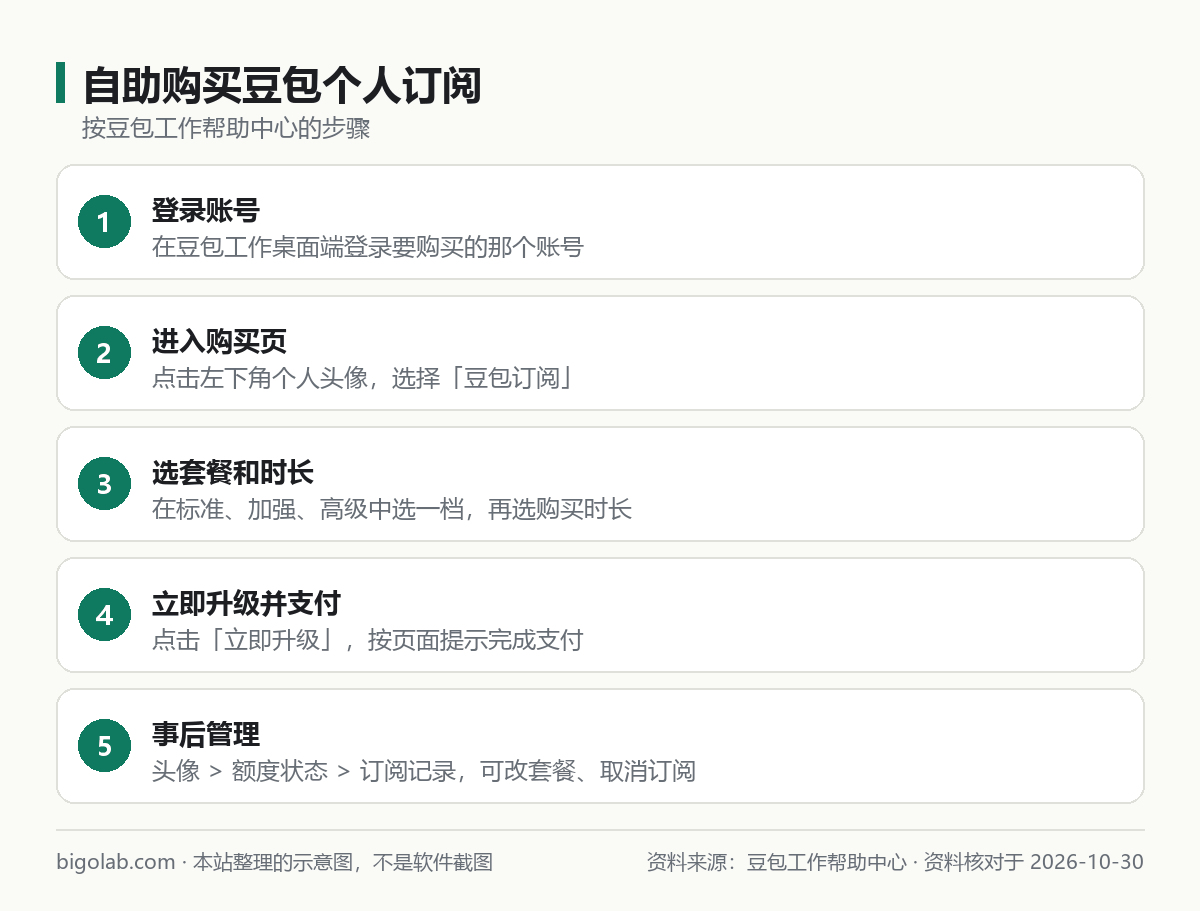Select the text 在标准、加强、高级中选一档，再选购买时长
This screenshot has width=1200, height=911.
[x=392, y=509]
